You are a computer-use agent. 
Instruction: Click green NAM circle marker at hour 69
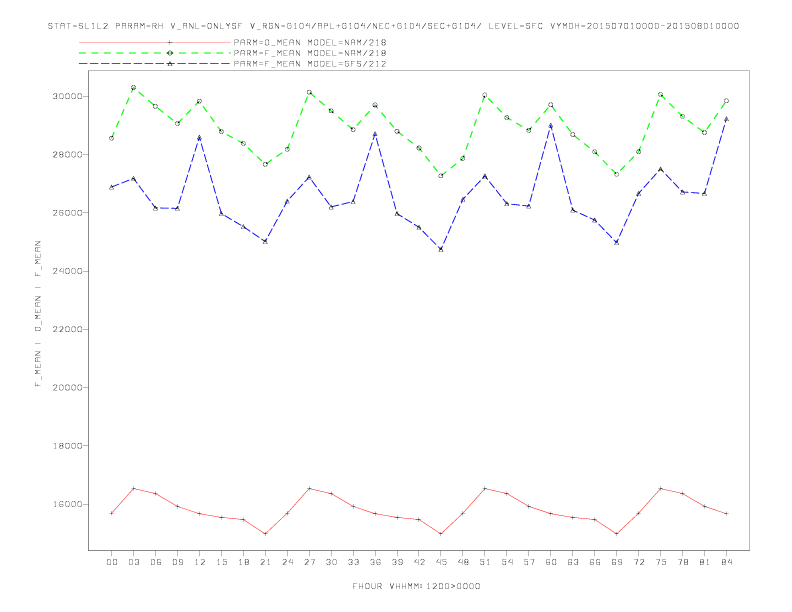point(617,174)
